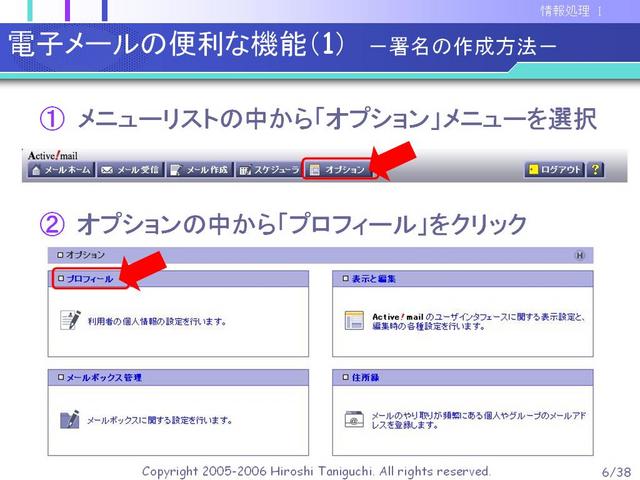This screenshot has width=640, height=480.
Task: Click the メール作成 pencil icon
Action: [x=176, y=170]
